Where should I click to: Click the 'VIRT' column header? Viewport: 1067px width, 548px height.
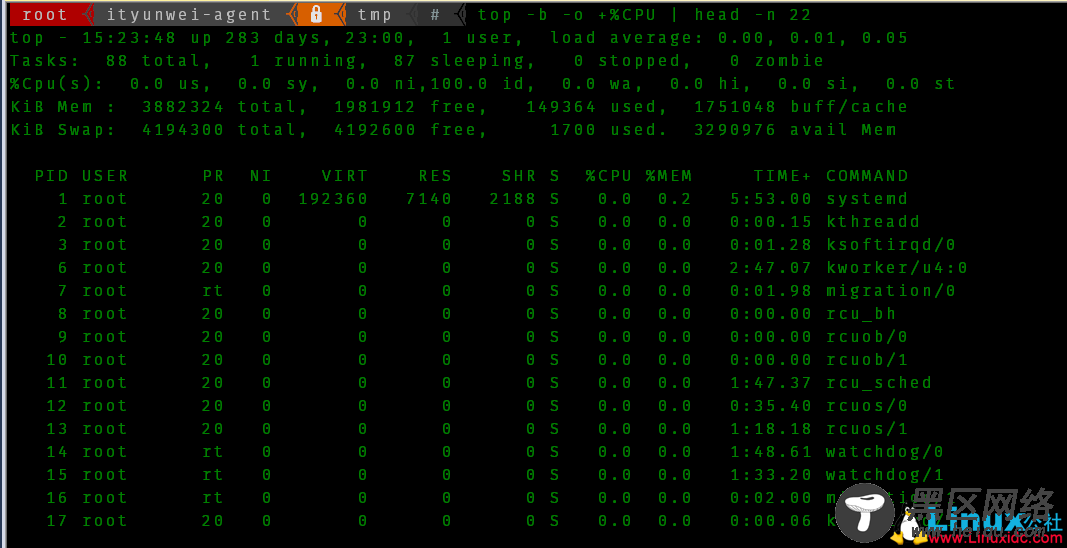[345, 176]
